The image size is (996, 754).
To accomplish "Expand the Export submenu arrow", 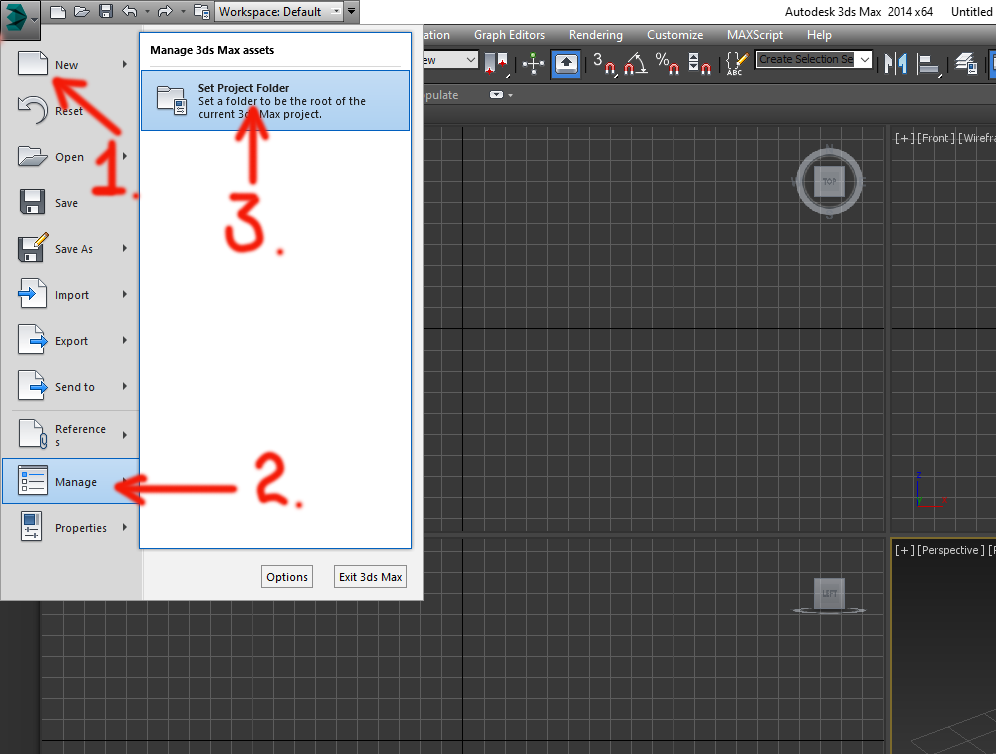I will [x=125, y=340].
